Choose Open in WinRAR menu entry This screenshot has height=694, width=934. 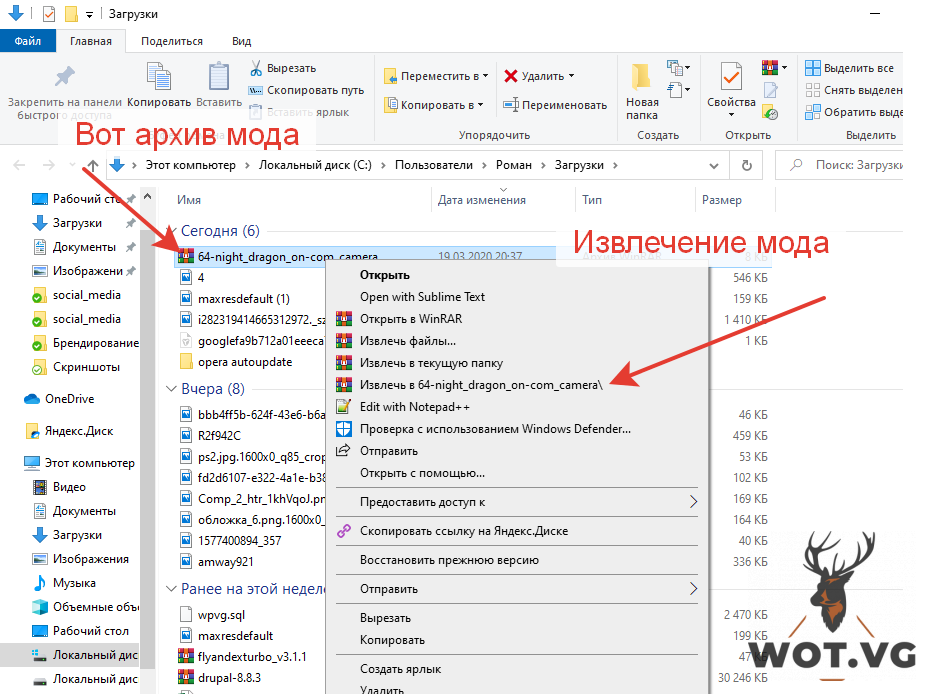tap(411, 319)
